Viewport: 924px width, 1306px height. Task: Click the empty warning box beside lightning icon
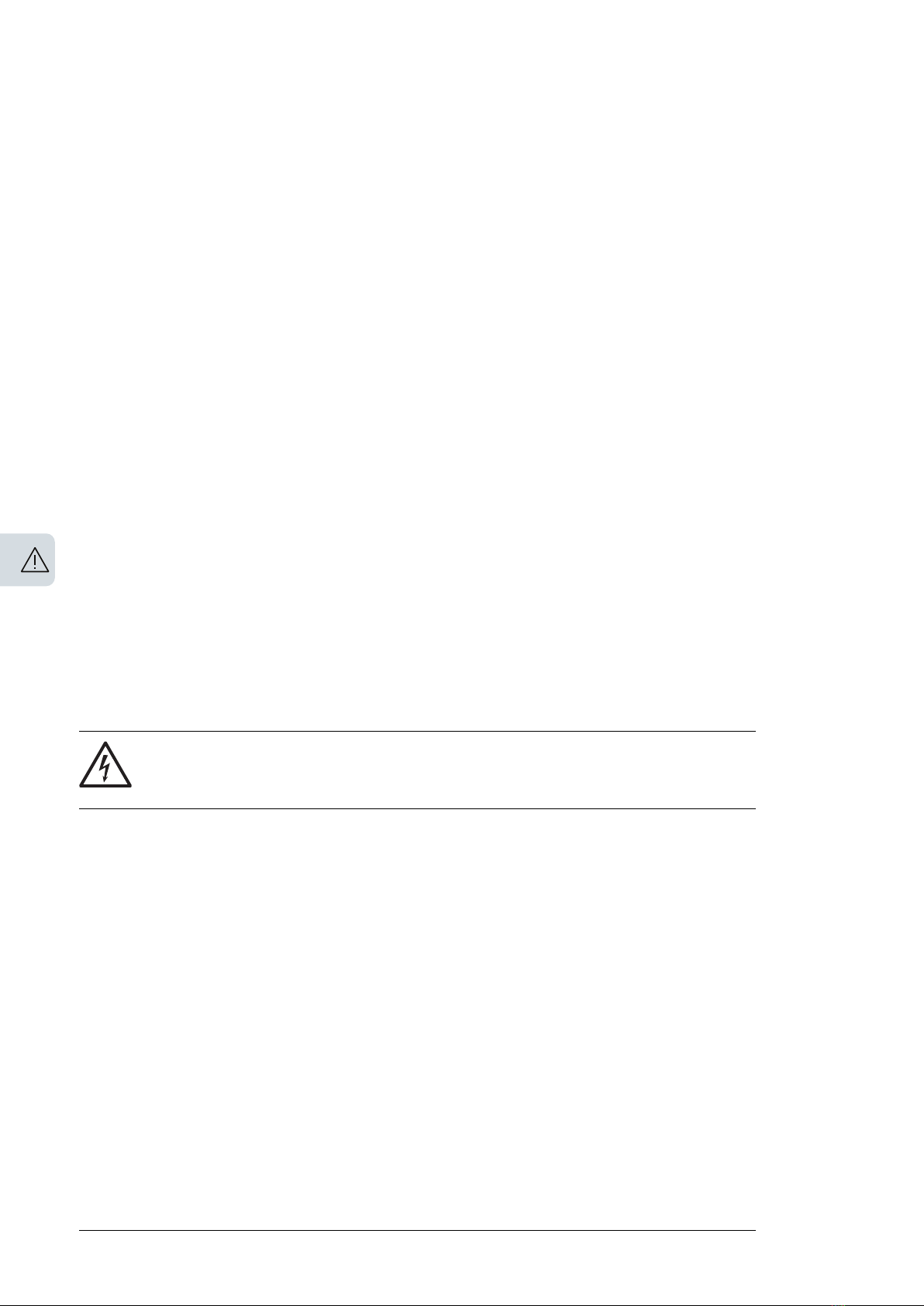[x=446, y=769]
